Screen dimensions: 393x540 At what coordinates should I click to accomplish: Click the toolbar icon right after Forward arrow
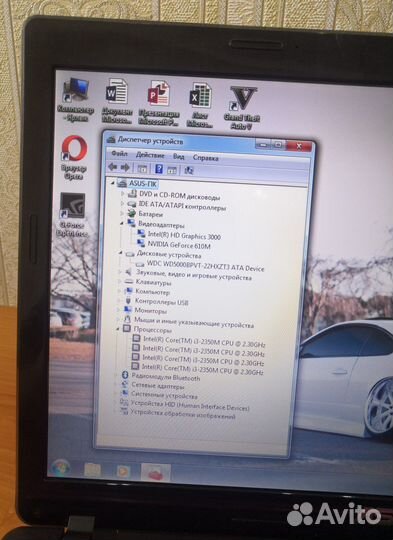click(x=142, y=168)
